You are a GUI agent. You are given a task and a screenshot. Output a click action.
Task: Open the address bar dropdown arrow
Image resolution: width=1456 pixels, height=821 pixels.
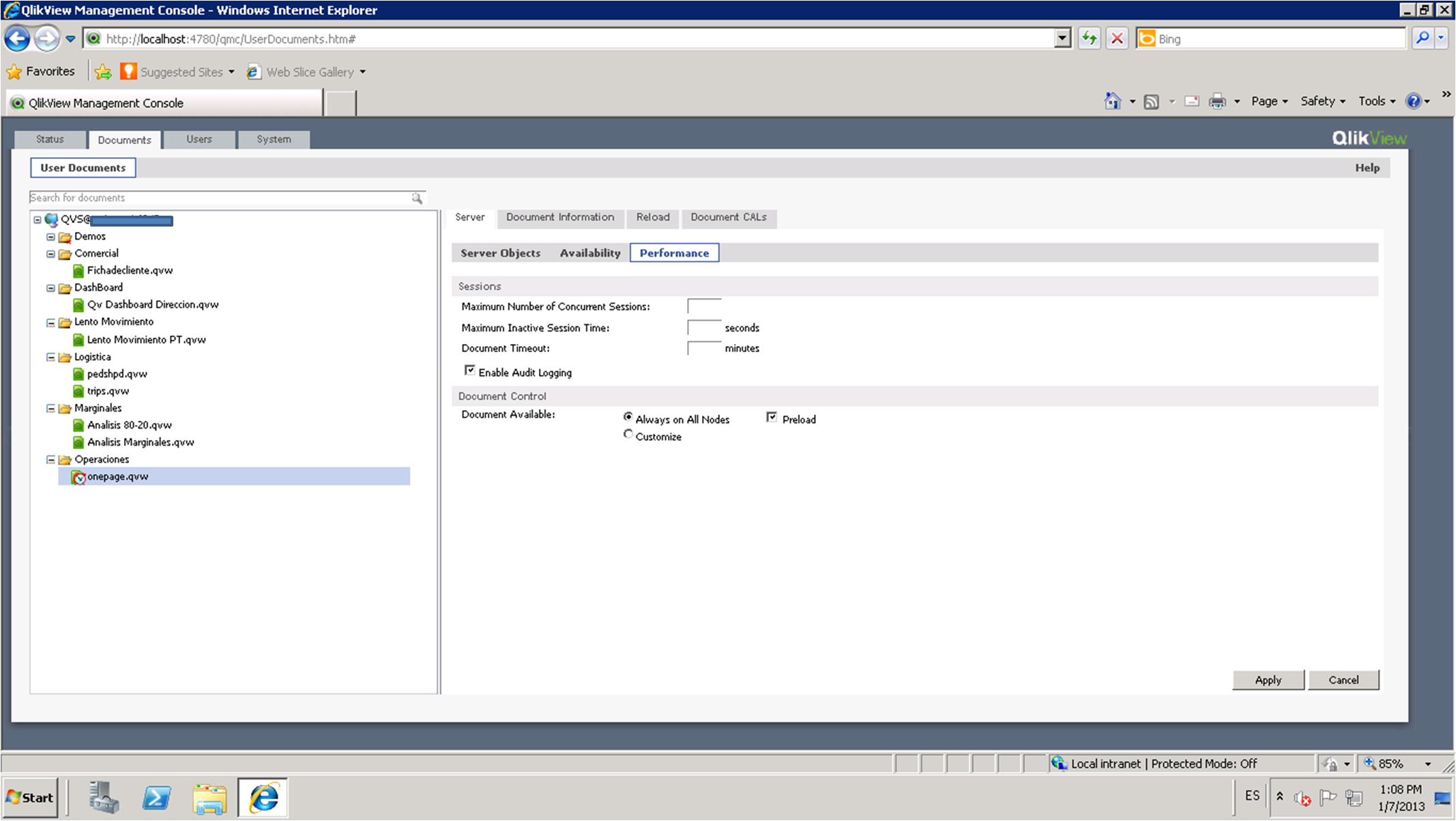[x=1062, y=39]
